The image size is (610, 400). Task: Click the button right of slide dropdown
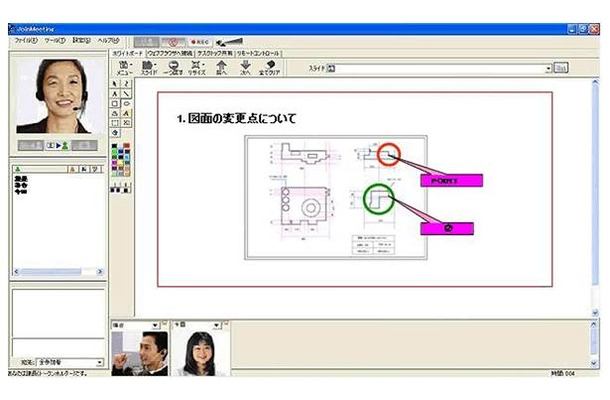(x=561, y=69)
